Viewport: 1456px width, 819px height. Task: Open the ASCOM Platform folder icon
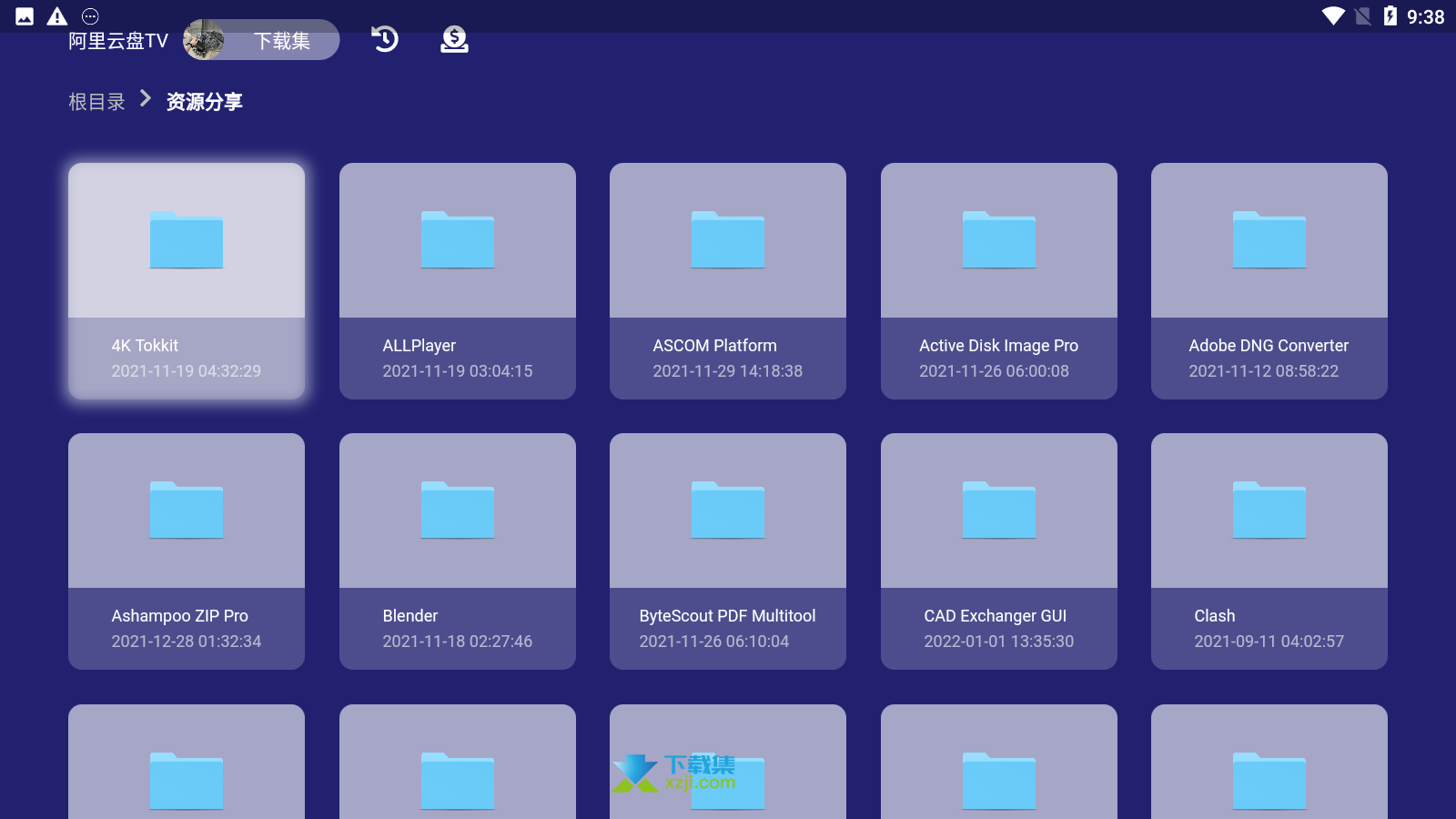728,239
